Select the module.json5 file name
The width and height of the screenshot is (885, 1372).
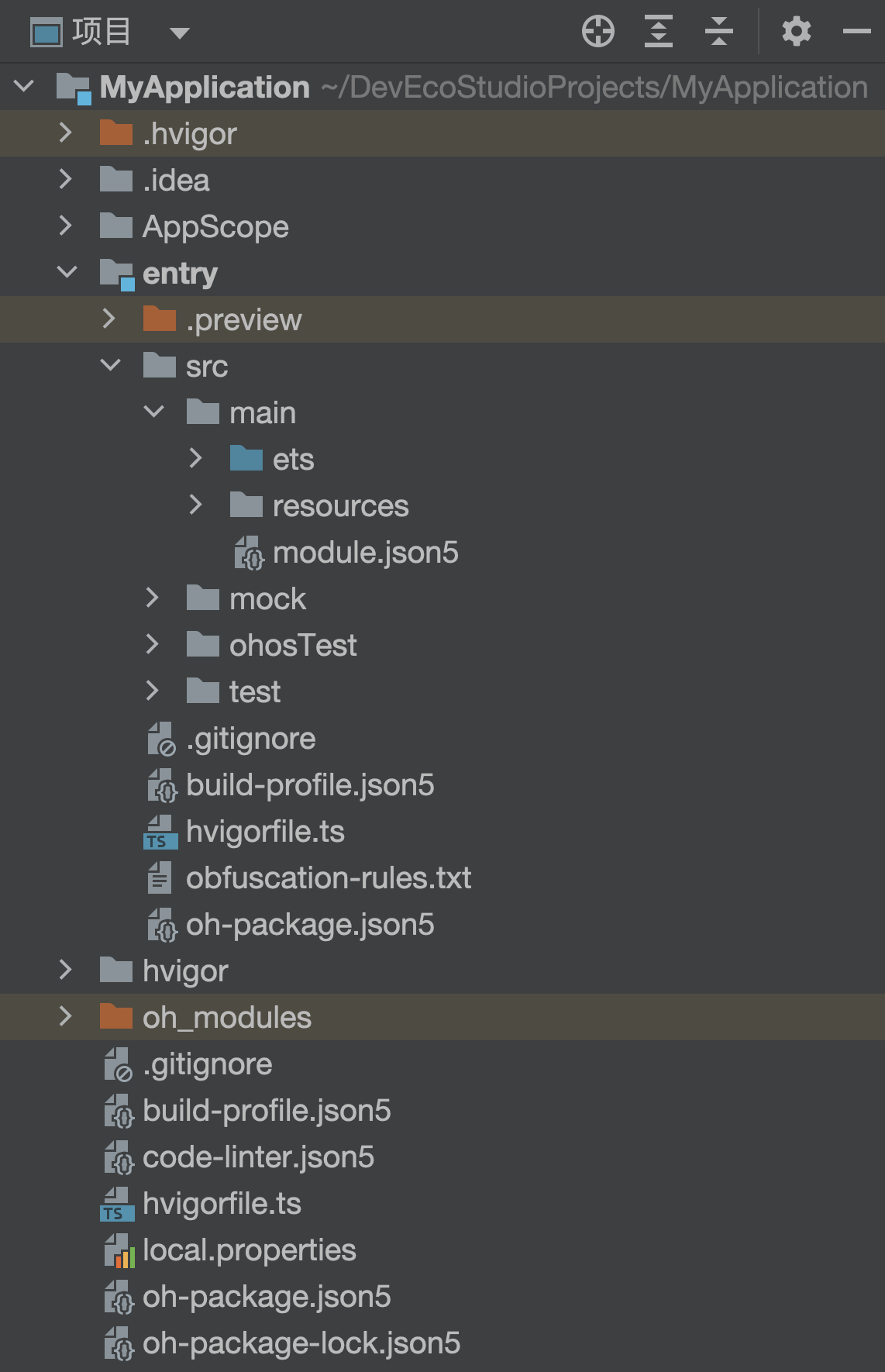click(366, 553)
